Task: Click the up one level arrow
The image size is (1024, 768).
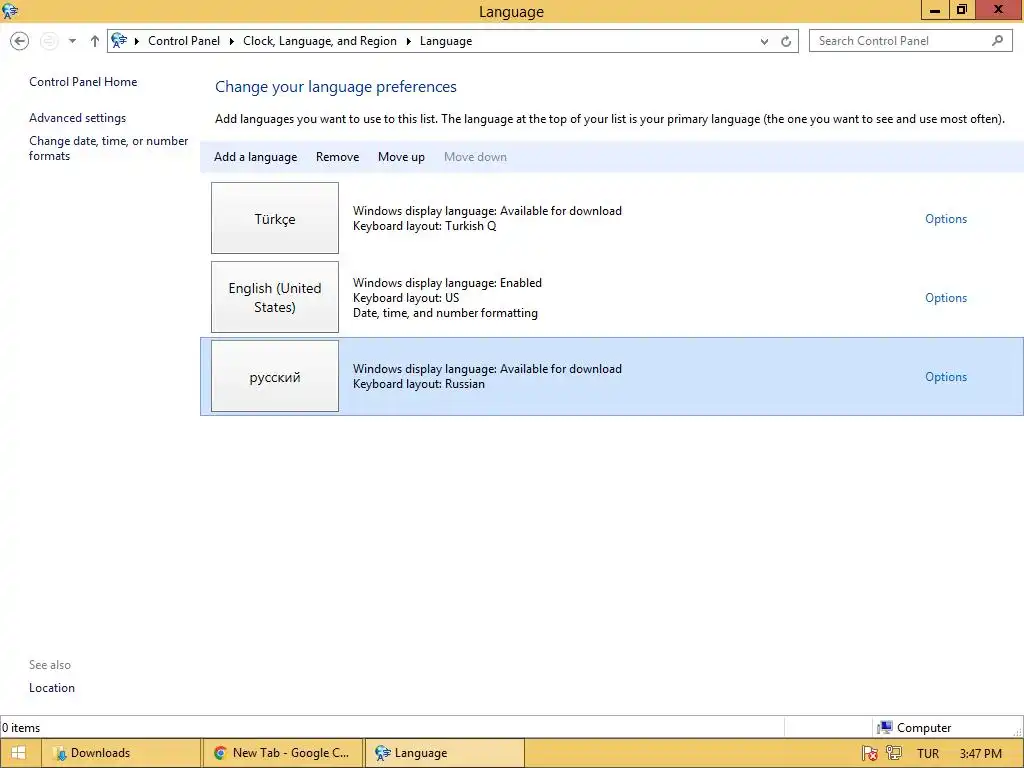Action: tap(95, 41)
